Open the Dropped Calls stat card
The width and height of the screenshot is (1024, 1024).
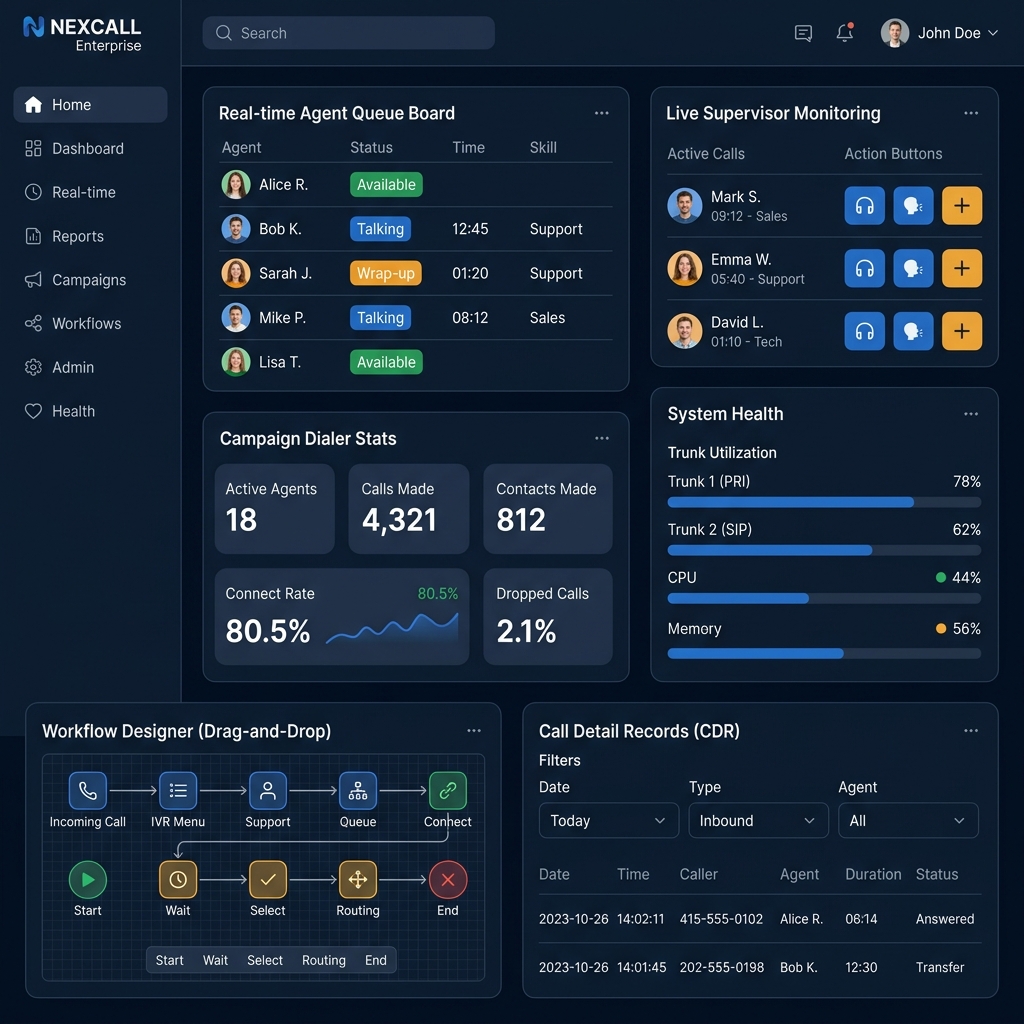[x=547, y=616]
